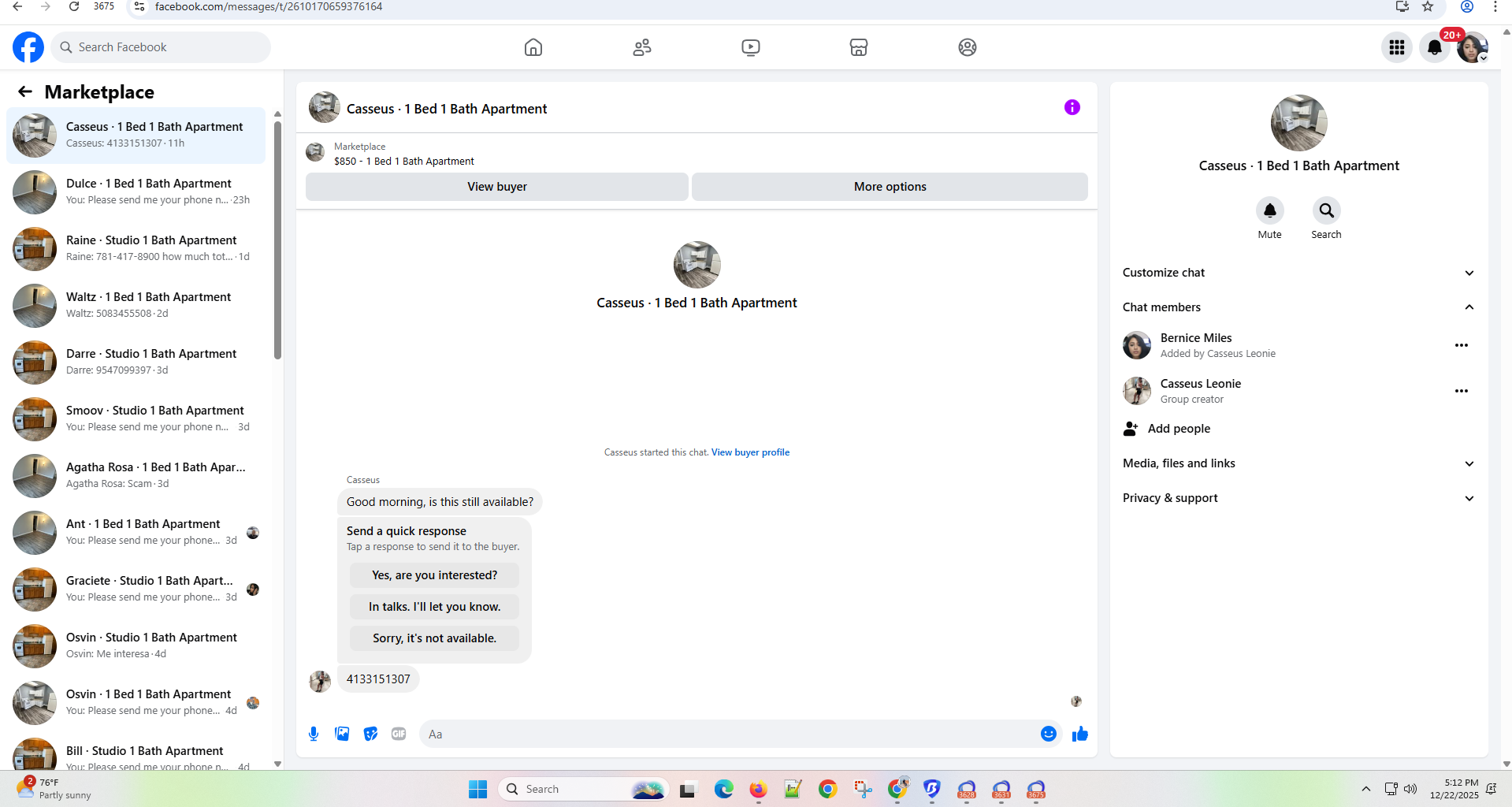Screen dimensions: 1512x807
Task: Collapse the Chat members section
Action: point(1298,307)
